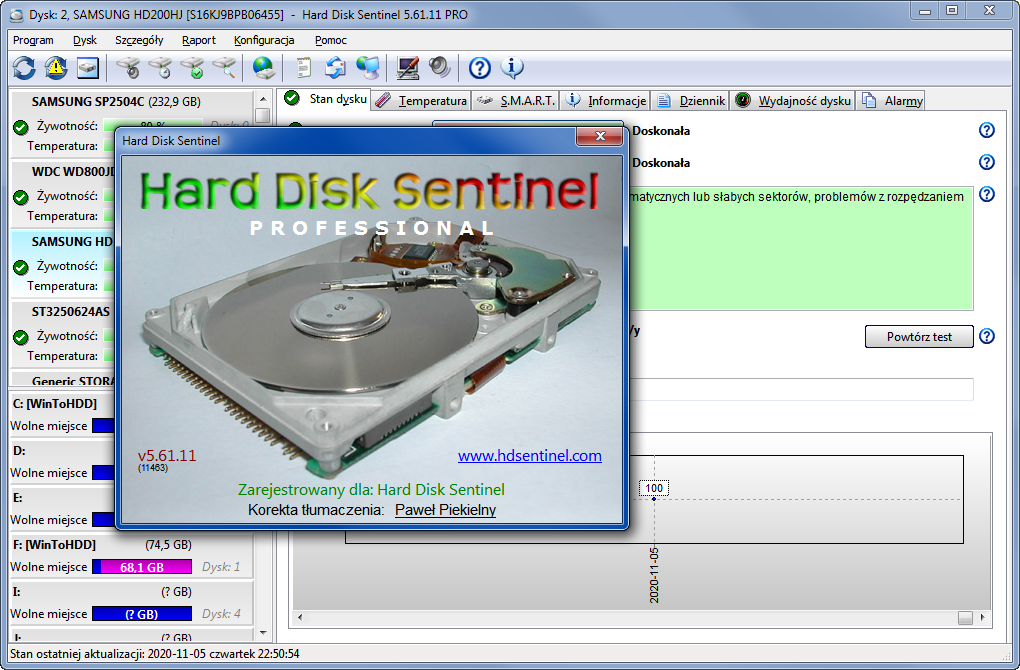Switch to the Wydajność dysku tab
Image resolution: width=1020 pixels, height=670 pixels.
pos(793,101)
